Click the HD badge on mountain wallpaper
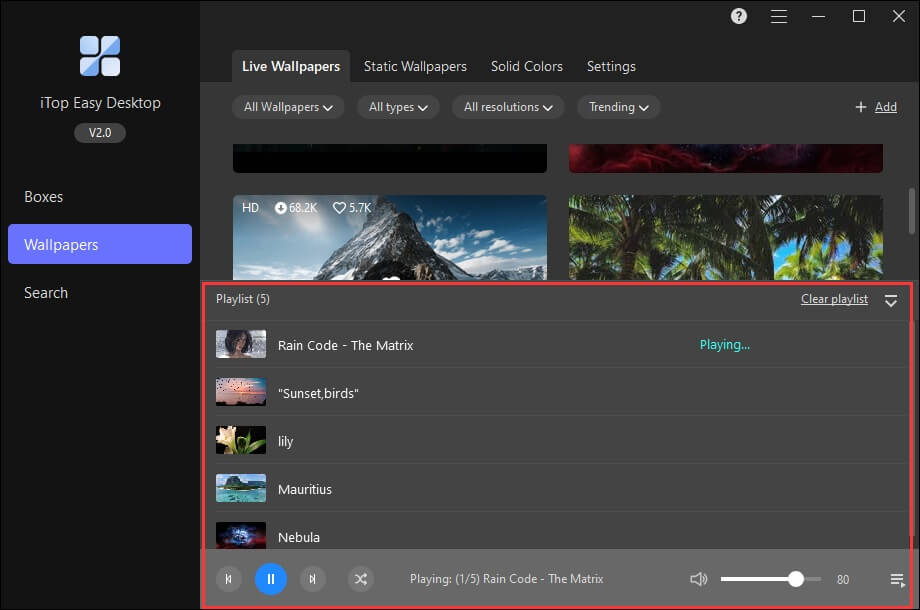Screen dimensions: 920x610 pyautogui.click(x=251, y=208)
